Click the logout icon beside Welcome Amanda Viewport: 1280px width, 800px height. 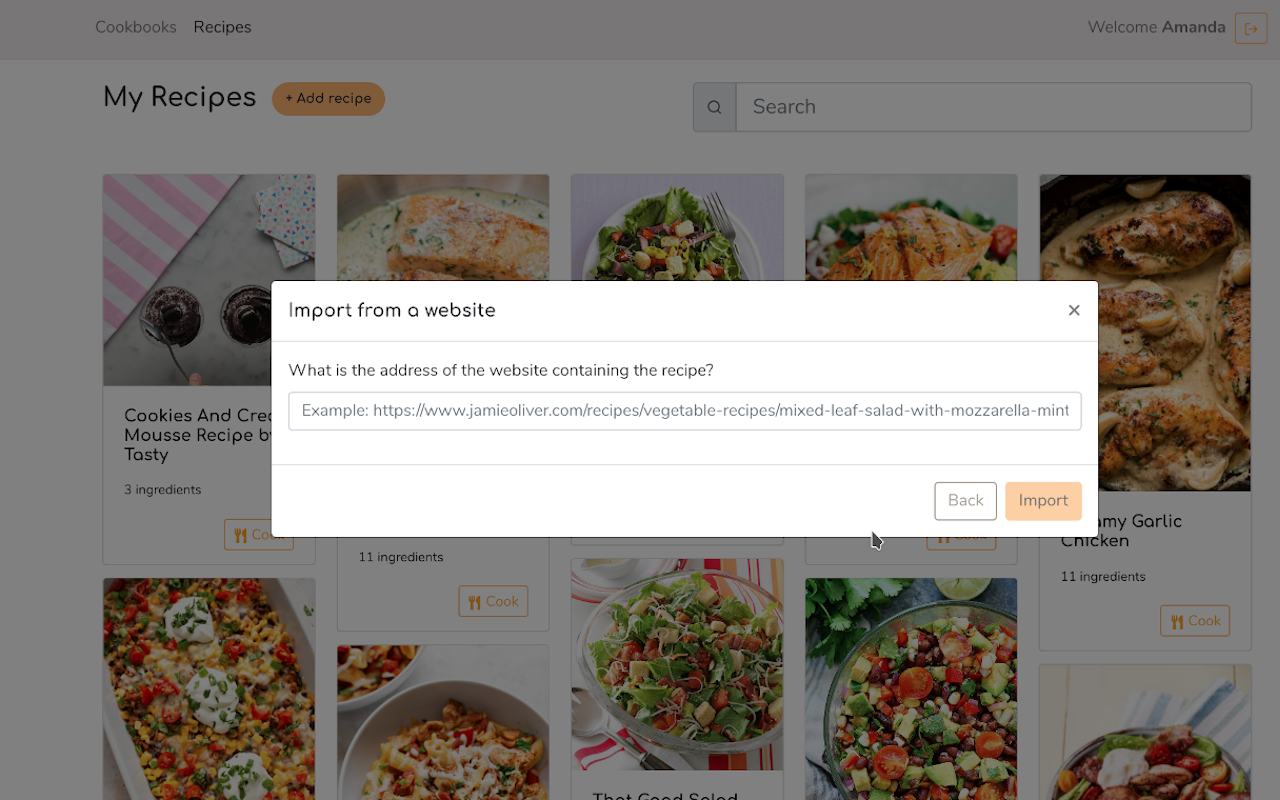click(x=1251, y=28)
